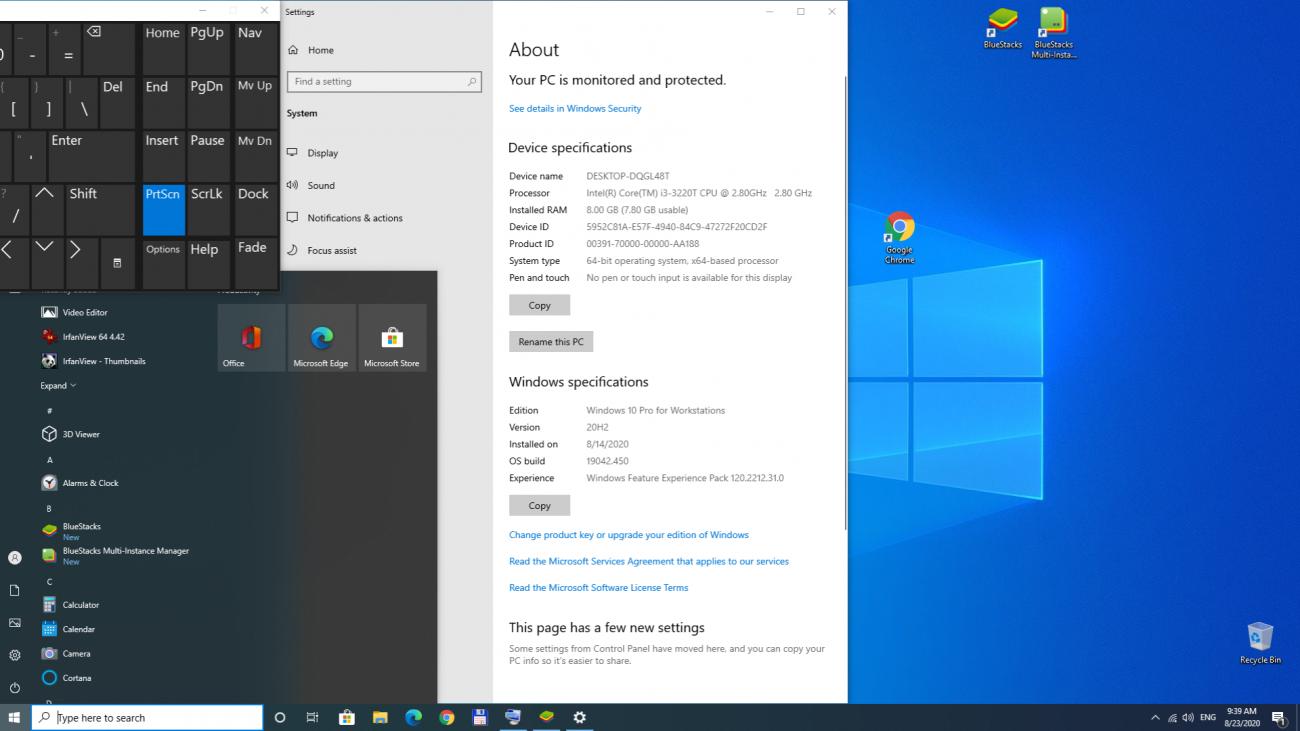Click the user account icon in Start menu
Viewport: 1300px width, 731px height.
click(x=14, y=558)
